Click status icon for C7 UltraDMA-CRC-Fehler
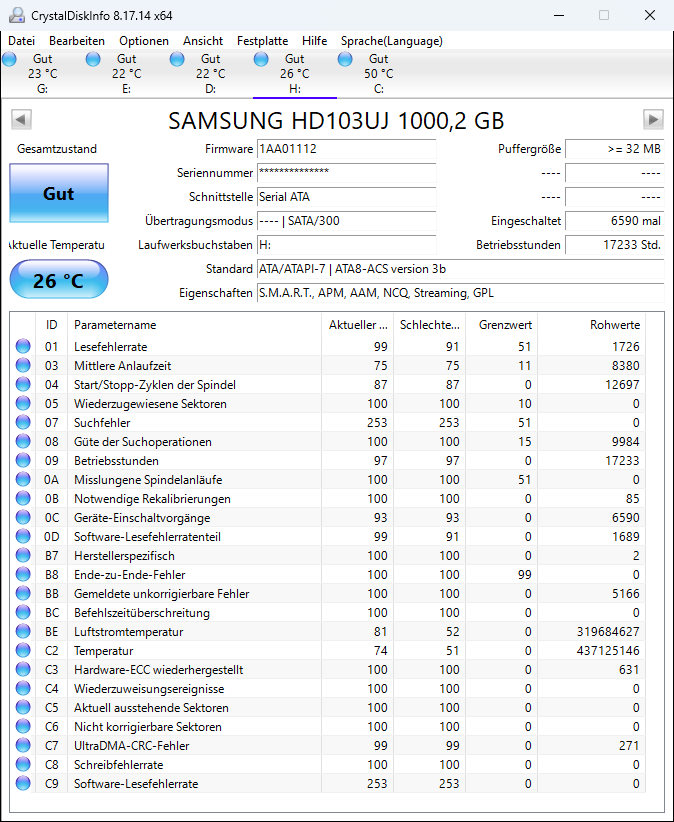 click(x=23, y=745)
